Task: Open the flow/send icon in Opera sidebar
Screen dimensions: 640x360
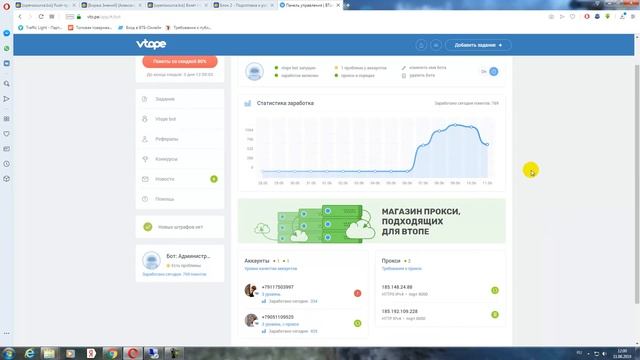Action: point(7,99)
